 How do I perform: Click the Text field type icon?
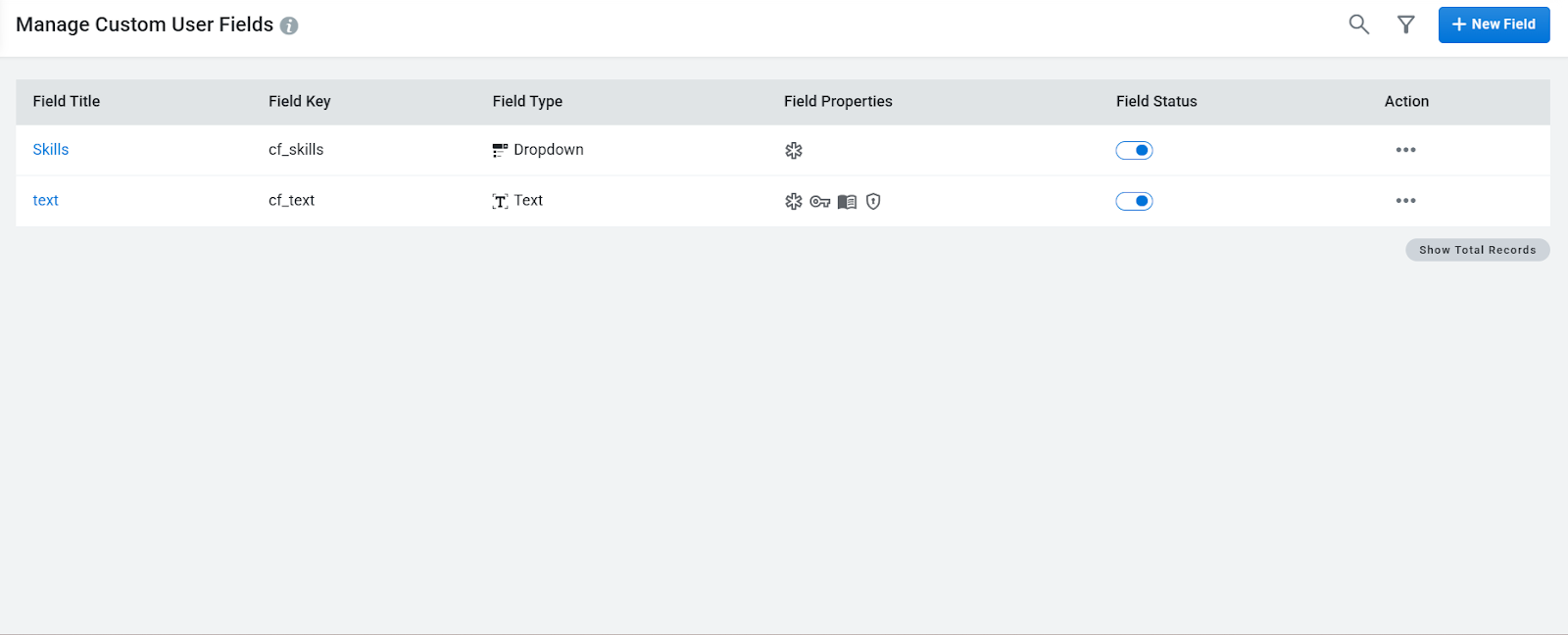[500, 201]
